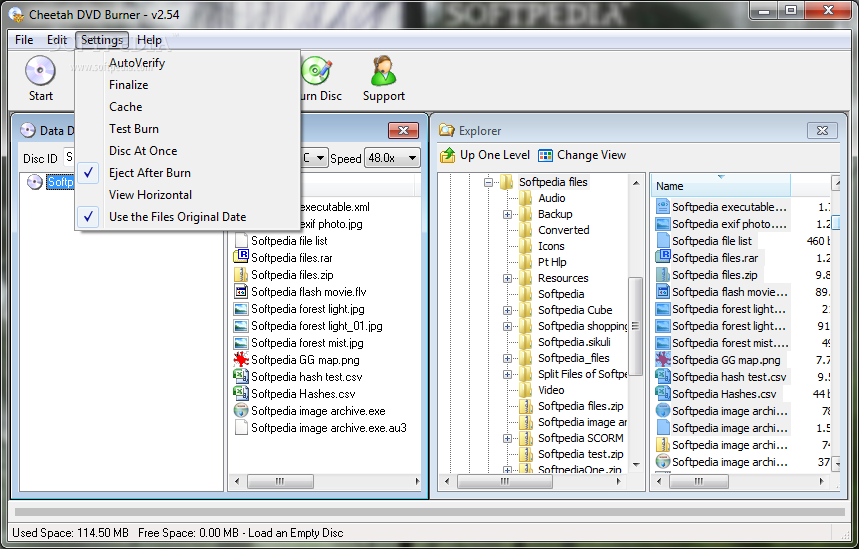The width and height of the screenshot is (859, 549).
Task: Expand the Split Files of Softpedia node
Action: pos(507,374)
